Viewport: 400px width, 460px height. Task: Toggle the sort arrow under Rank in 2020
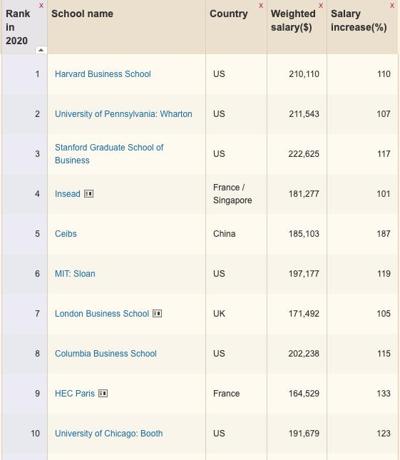pos(41,50)
